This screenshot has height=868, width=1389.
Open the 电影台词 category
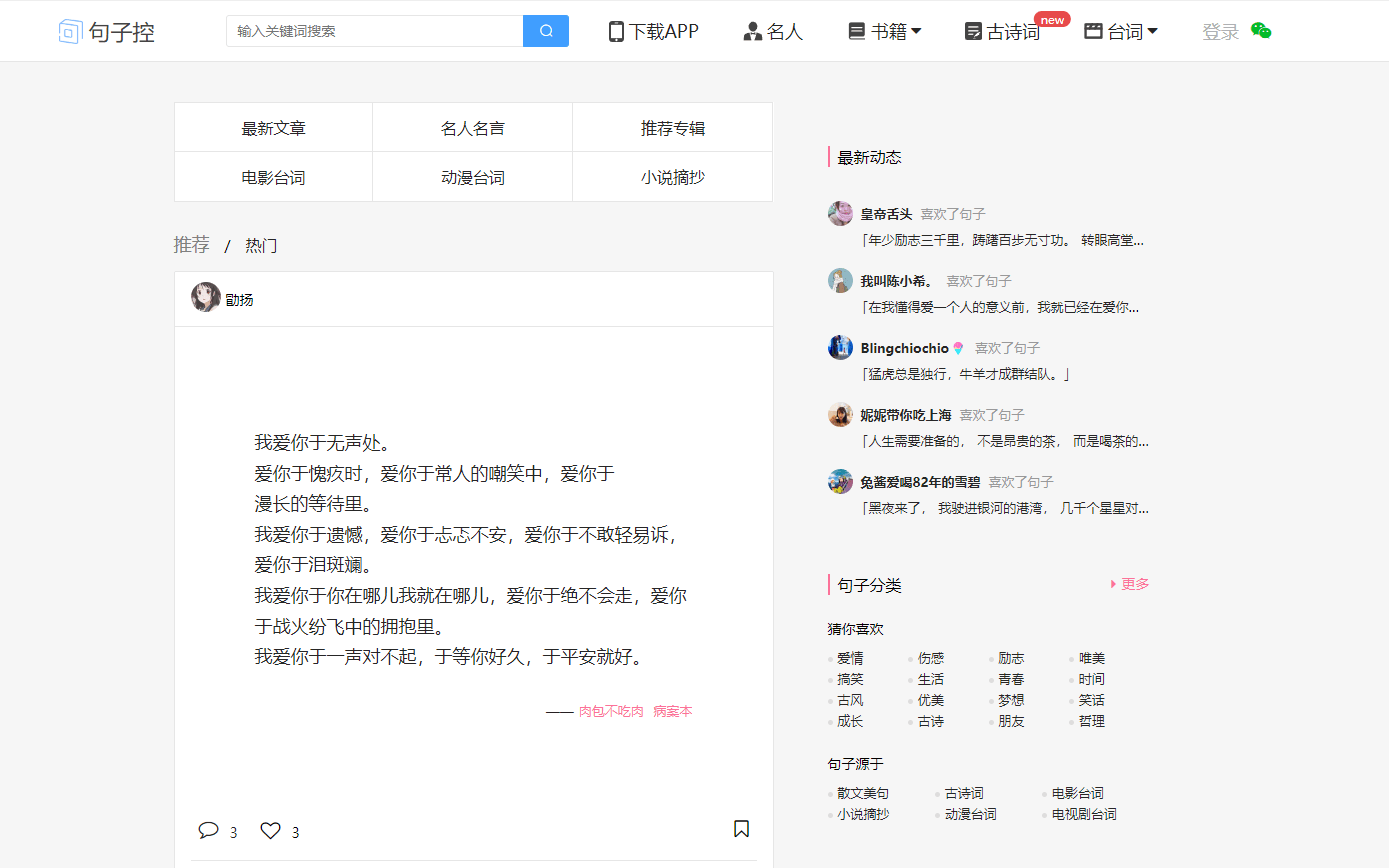coord(273,176)
